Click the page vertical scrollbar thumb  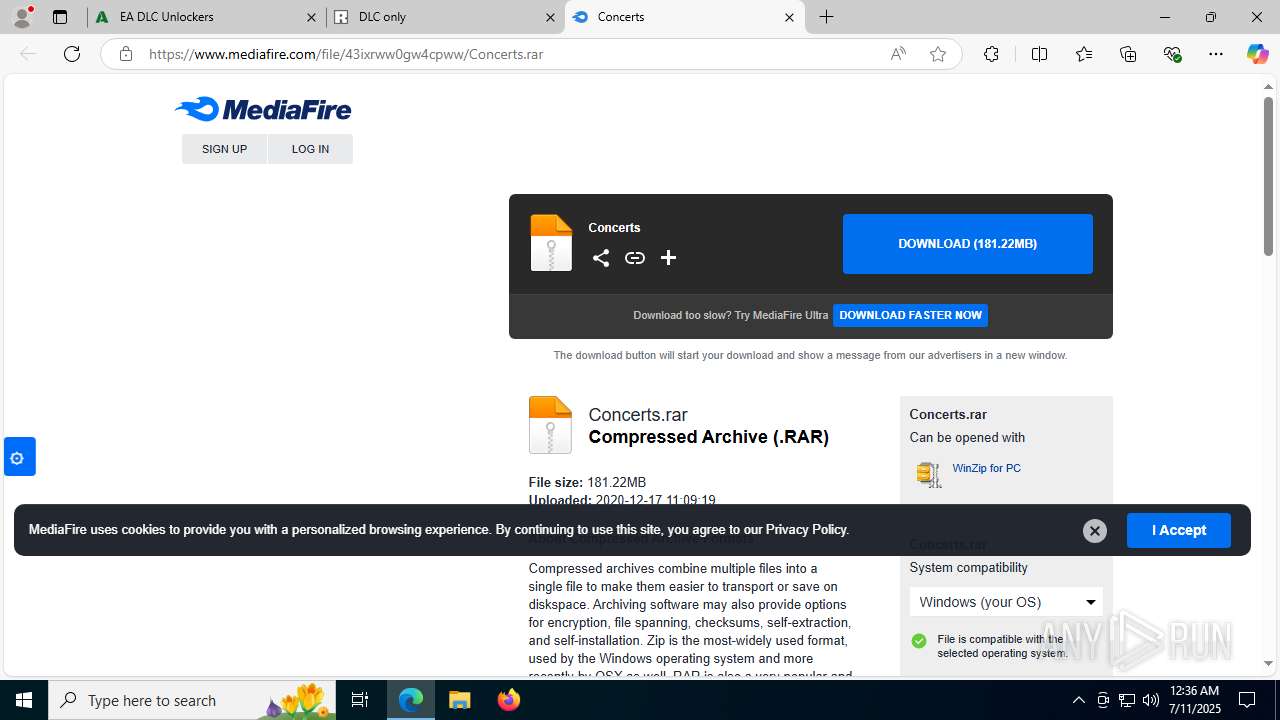(x=1268, y=175)
